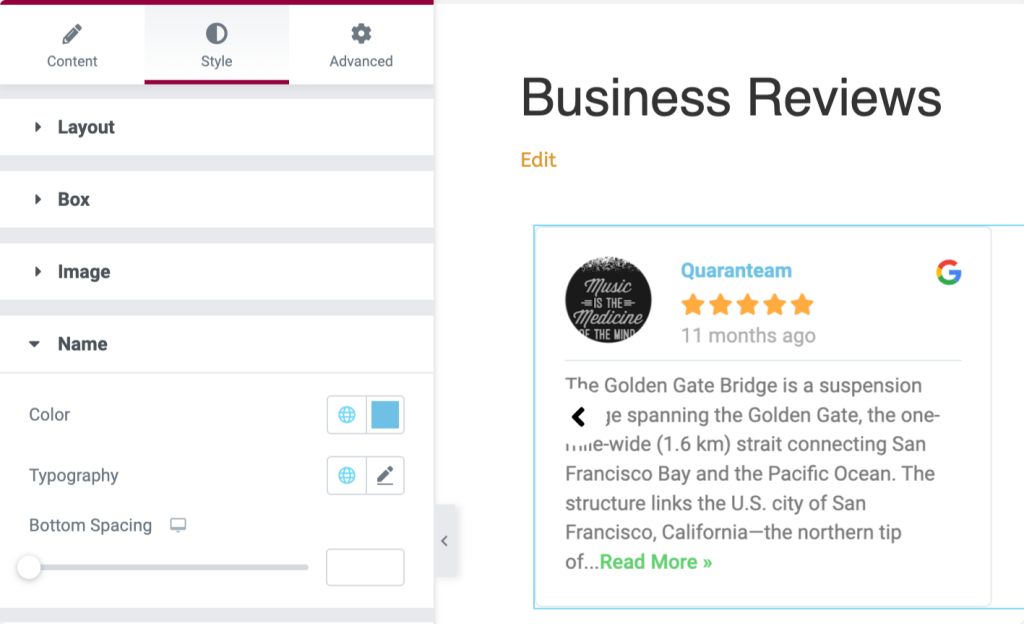Click the Edit link under Business Reviews

(x=538, y=160)
